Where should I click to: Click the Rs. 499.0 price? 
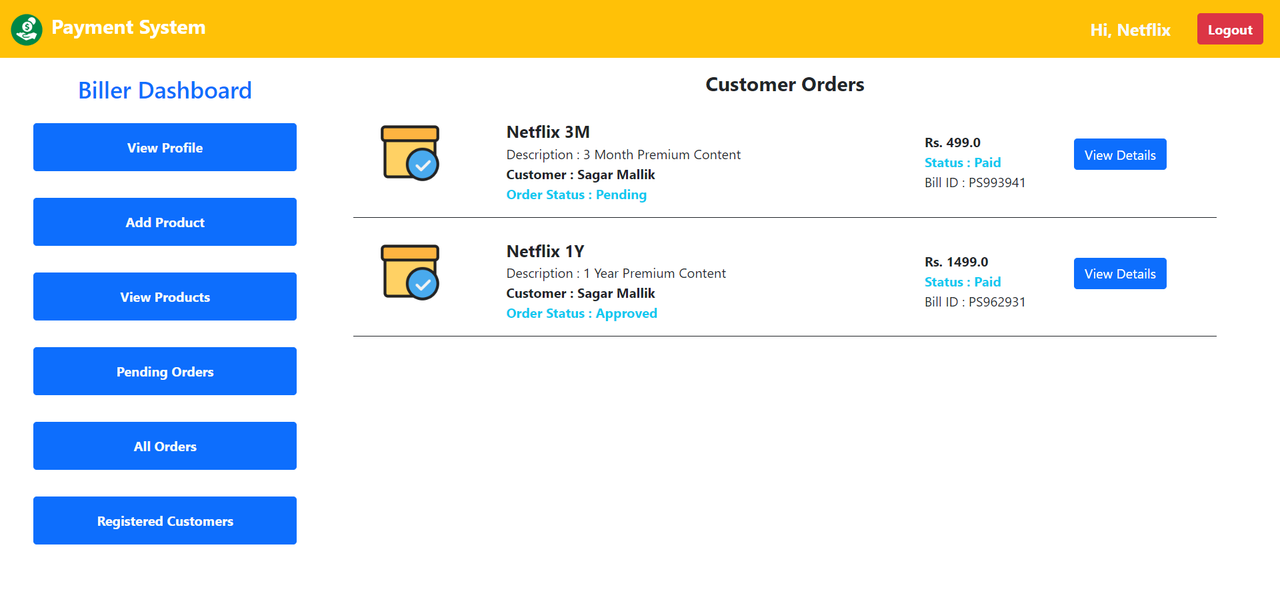pyautogui.click(x=953, y=143)
